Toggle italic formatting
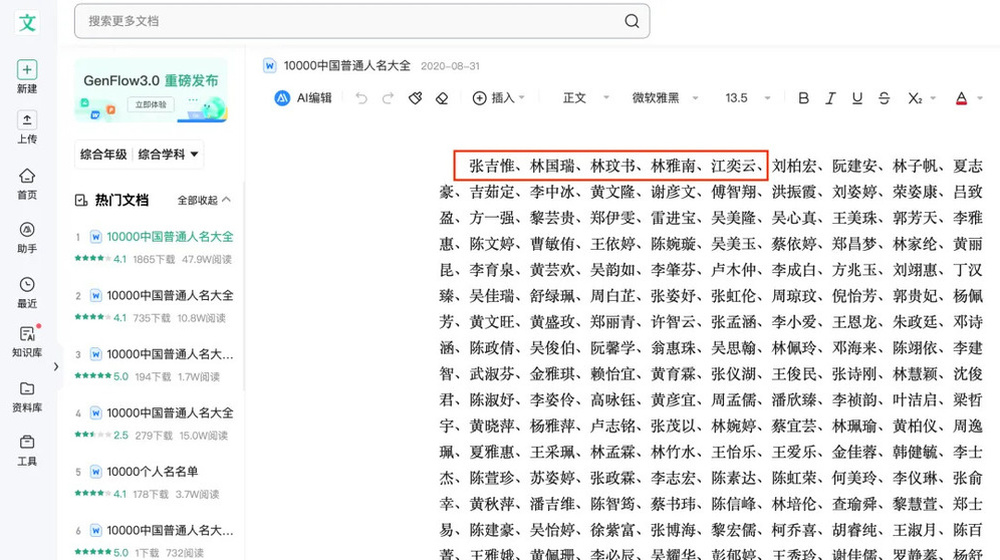This screenshot has height=560, width=1000. (829, 98)
